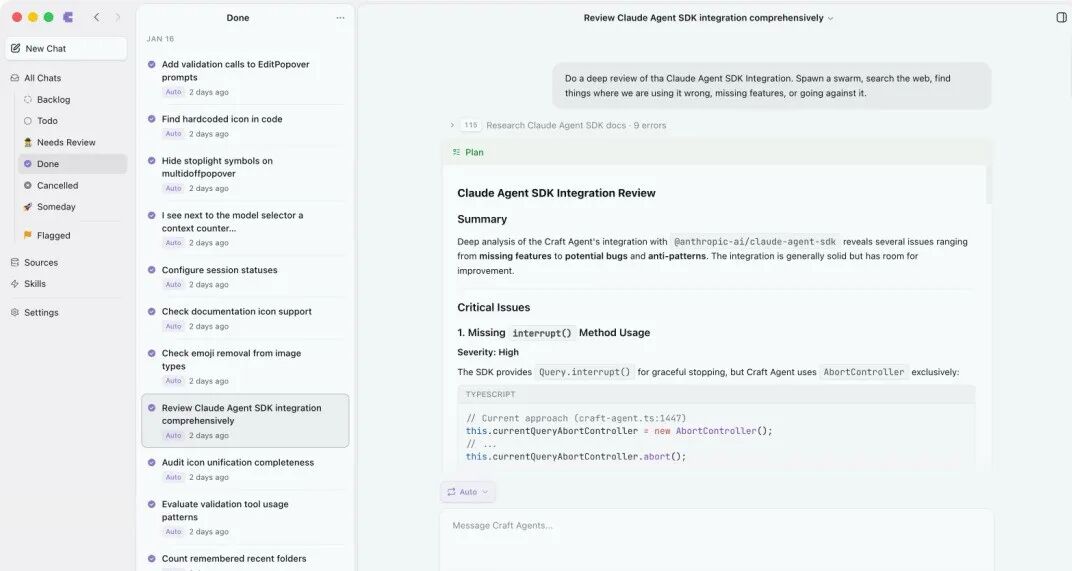The height and width of the screenshot is (571, 1072).
Task: Open the Auto mode dropdown
Action: tap(468, 492)
